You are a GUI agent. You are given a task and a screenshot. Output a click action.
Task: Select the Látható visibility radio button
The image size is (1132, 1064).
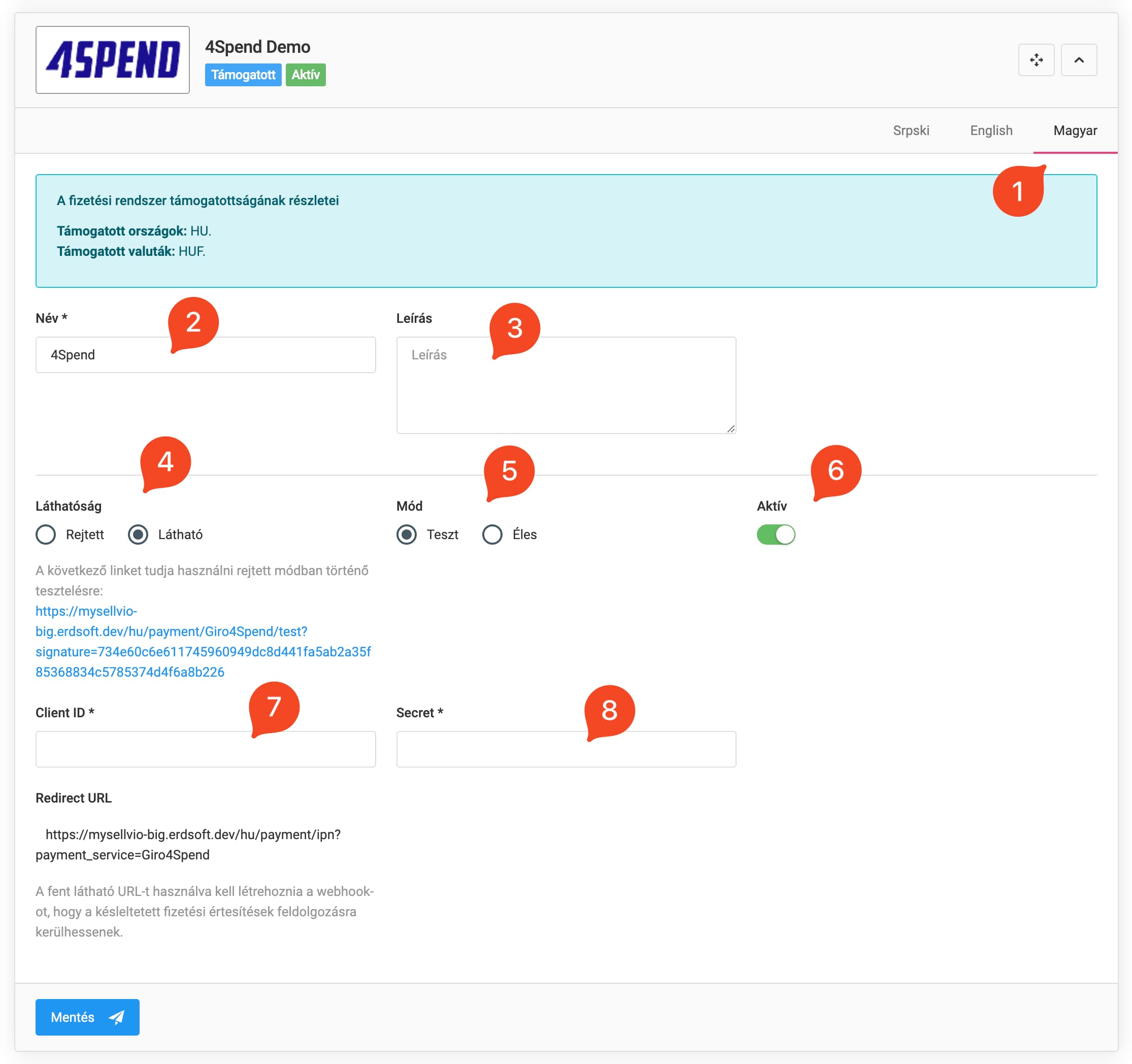(138, 535)
